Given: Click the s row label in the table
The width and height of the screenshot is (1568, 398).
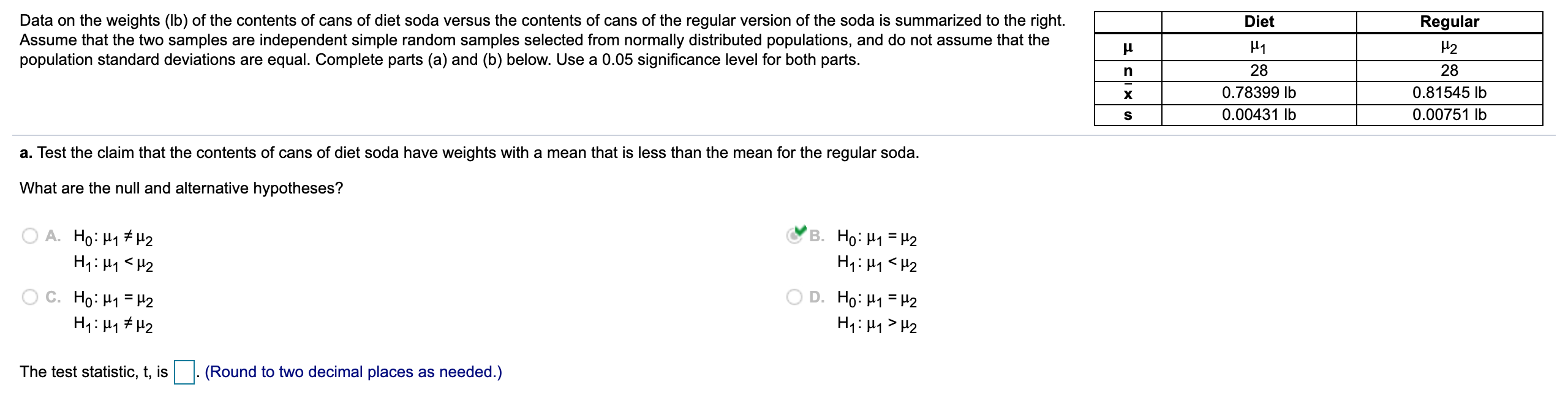Looking at the screenshot, I should [1128, 115].
